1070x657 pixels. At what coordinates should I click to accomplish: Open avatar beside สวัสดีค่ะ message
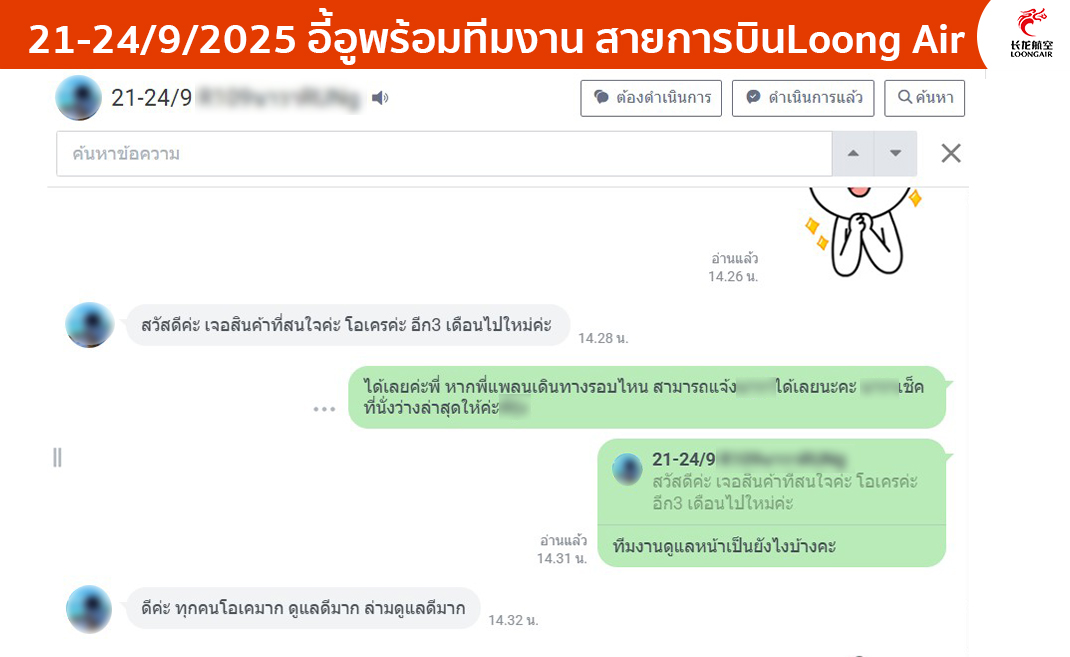(89, 325)
